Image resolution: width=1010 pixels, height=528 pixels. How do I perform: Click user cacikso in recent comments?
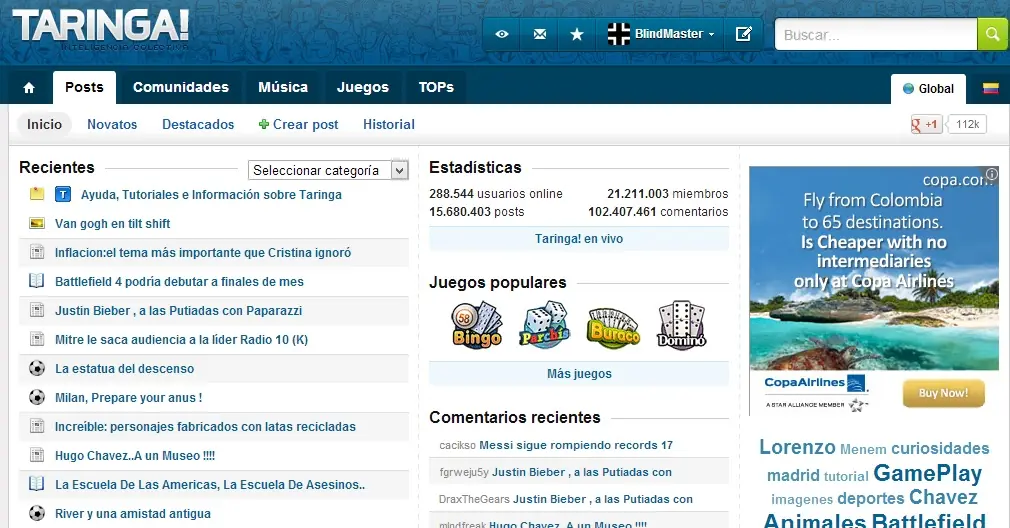tap(457, 445)
